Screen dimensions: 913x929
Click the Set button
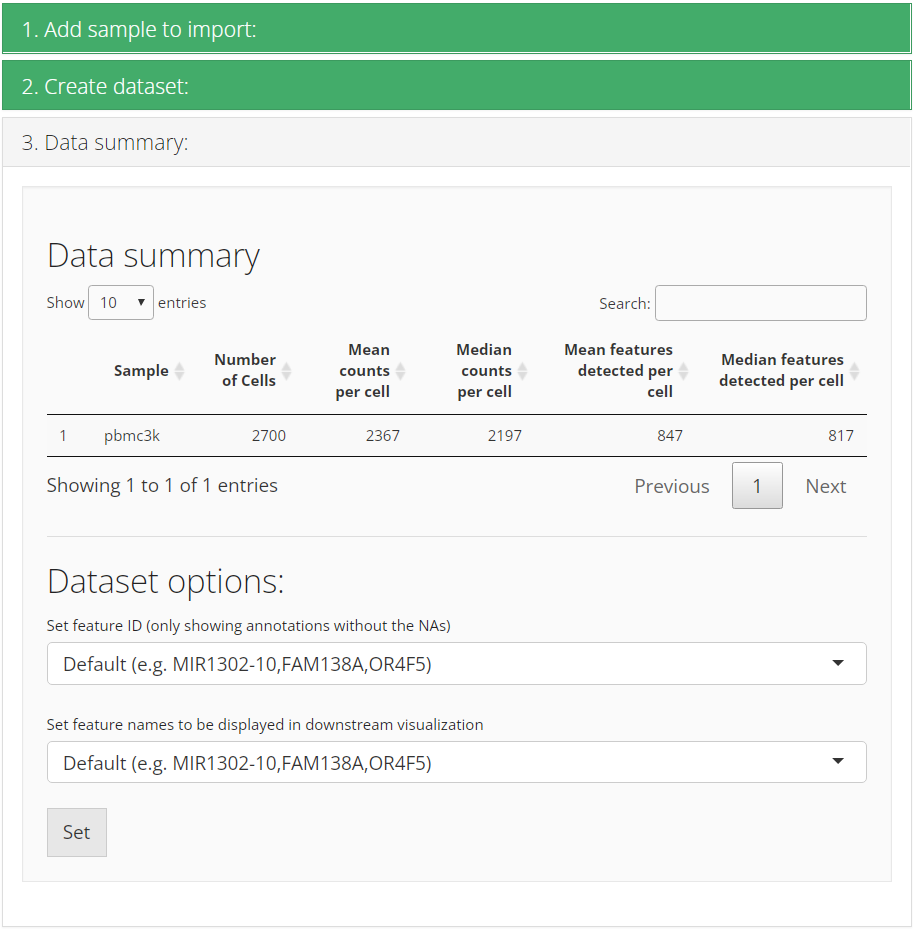click(x=77, y=832)
